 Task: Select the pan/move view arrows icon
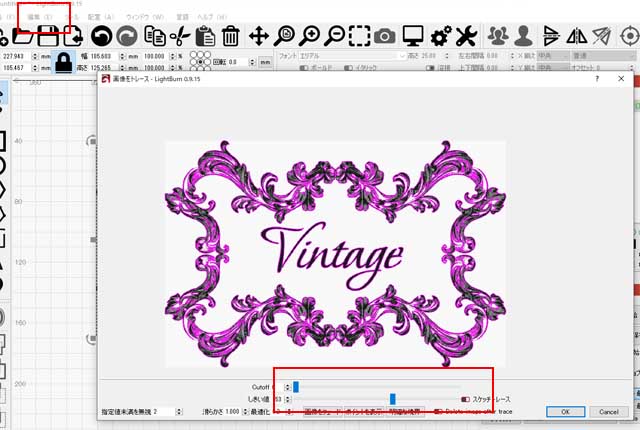(259, 36)
